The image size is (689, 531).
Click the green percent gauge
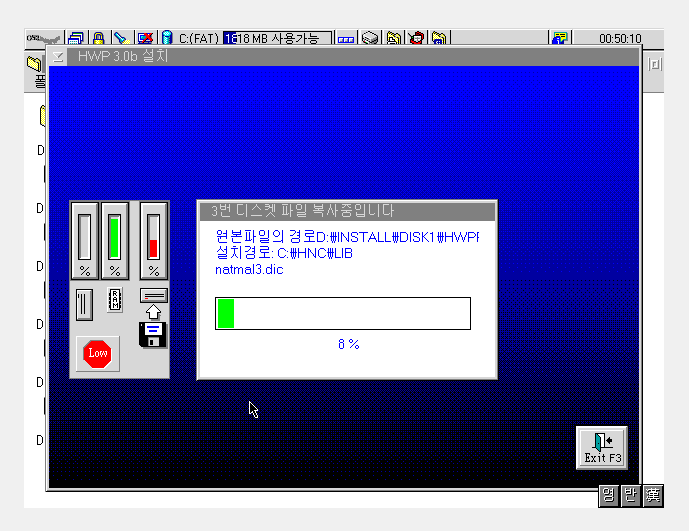[x=115, y=240]
